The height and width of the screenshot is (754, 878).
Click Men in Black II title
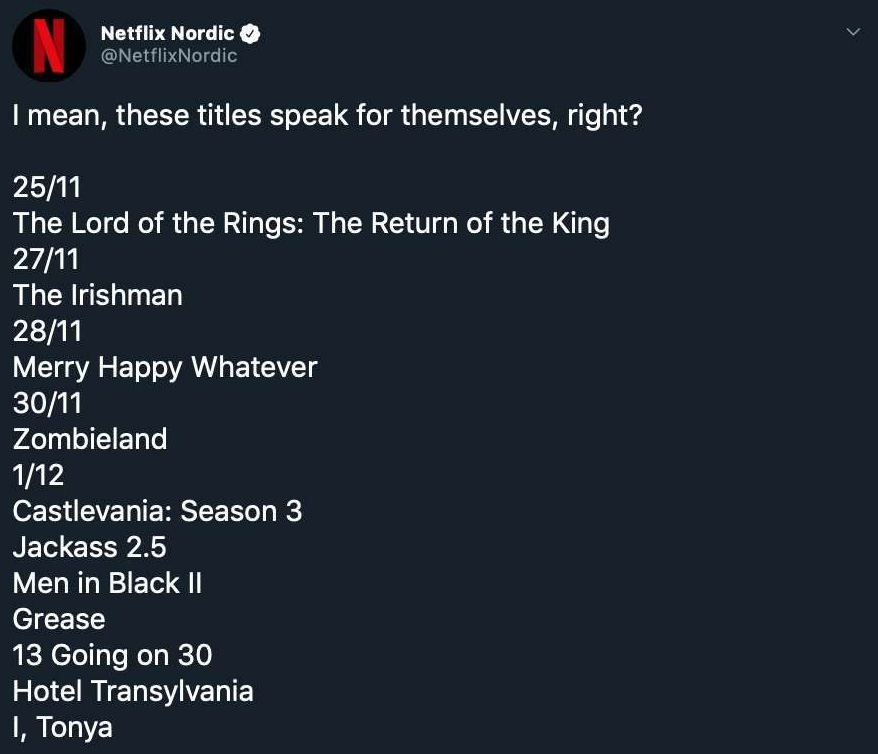coord(107,583)
